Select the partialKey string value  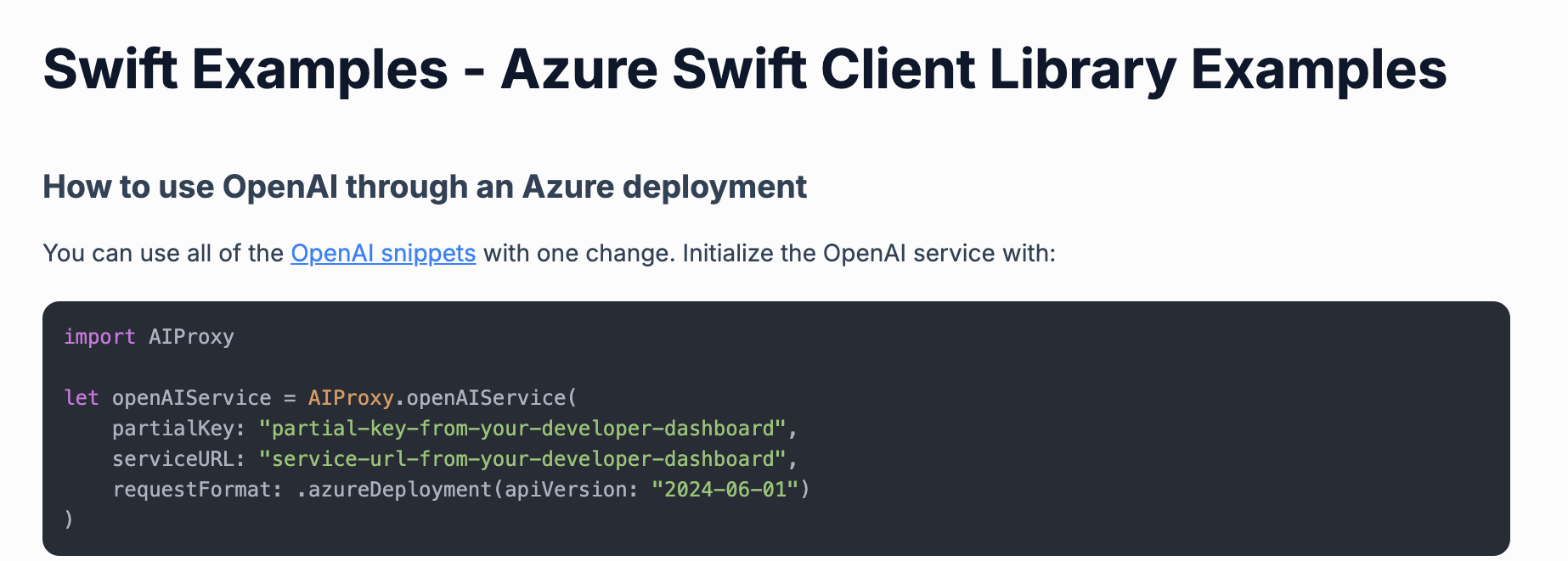(522, 429)
